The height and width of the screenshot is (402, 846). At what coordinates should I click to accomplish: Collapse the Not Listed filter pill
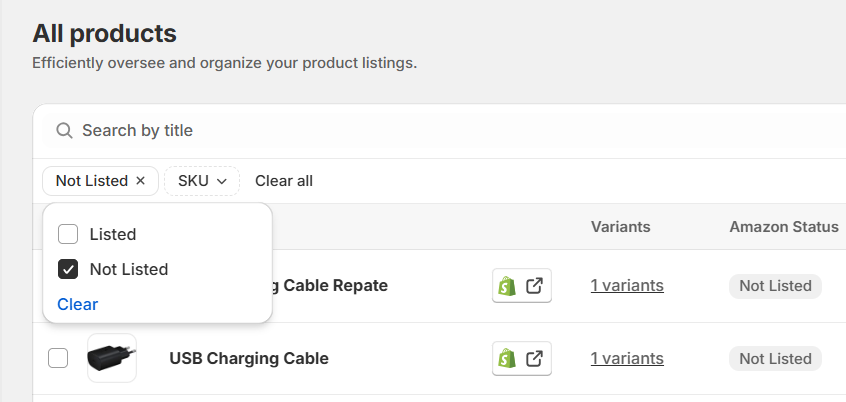click(92, 181)
